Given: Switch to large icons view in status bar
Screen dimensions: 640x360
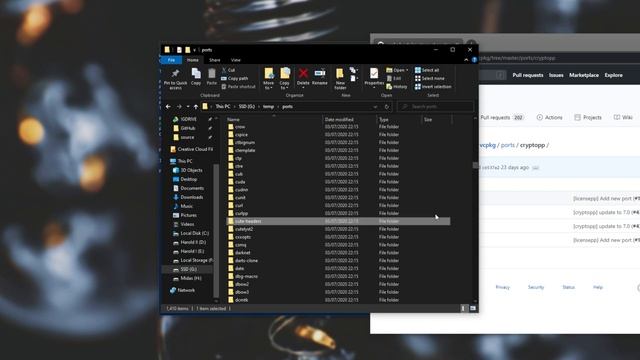Looking at the screenshot, I should click(473, 309).
